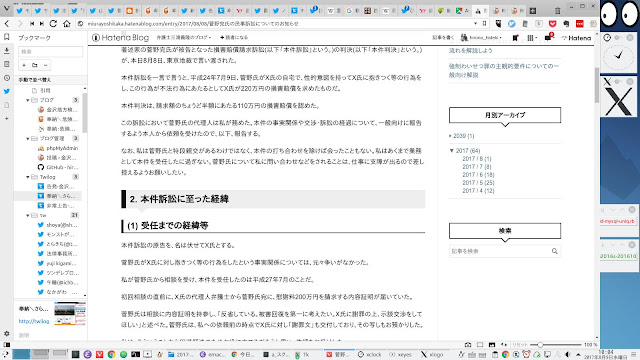Toggle image loading in status bar
The image size is (640, 360).
[x=492, y=345]
